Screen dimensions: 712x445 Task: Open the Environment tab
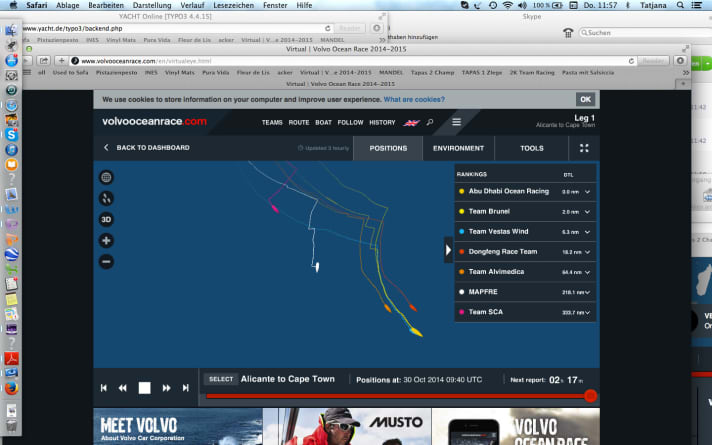point(458,148)
